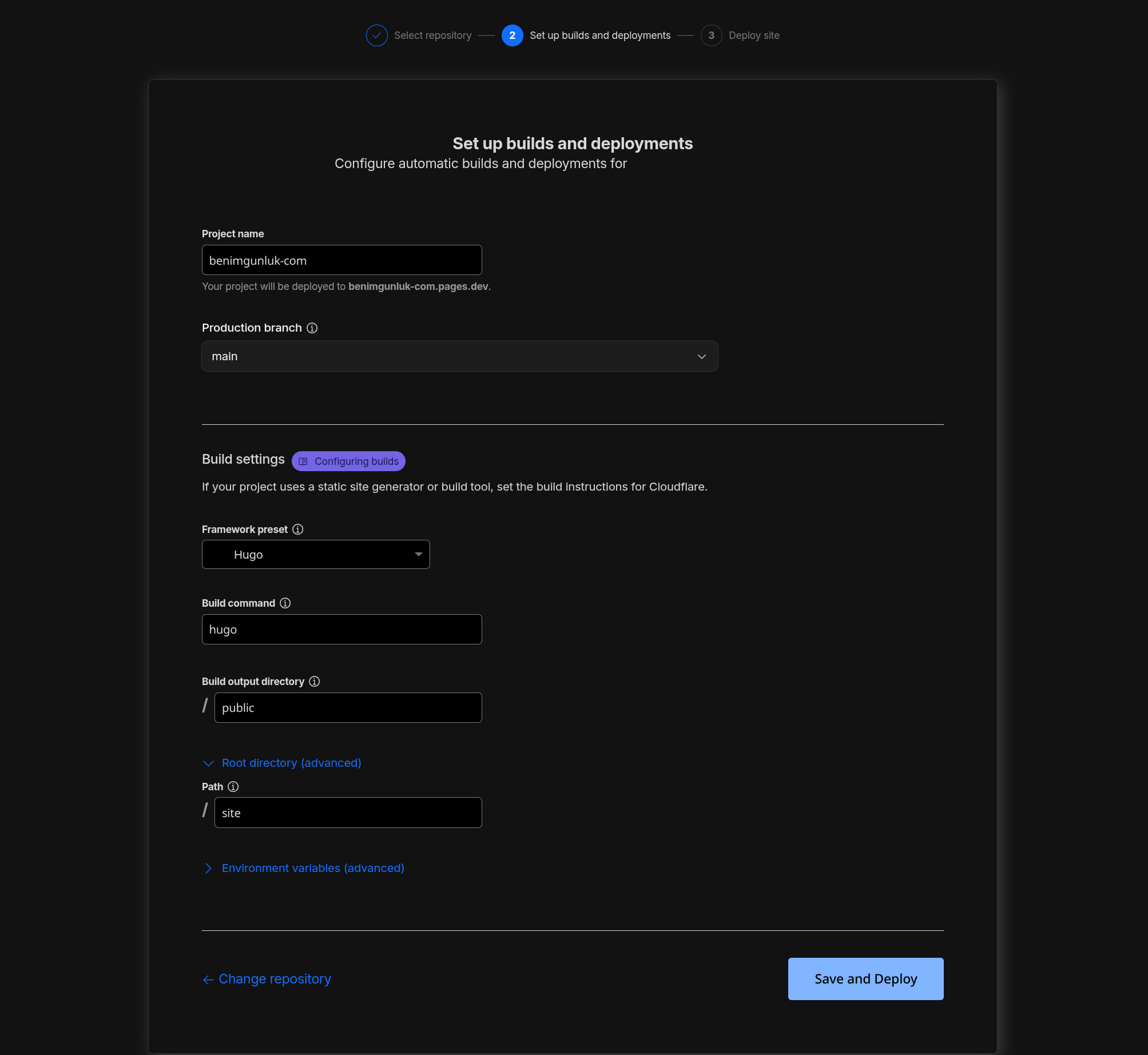Click the Build output directory info icon
1148x1055 pixels.
coord(314,682)
